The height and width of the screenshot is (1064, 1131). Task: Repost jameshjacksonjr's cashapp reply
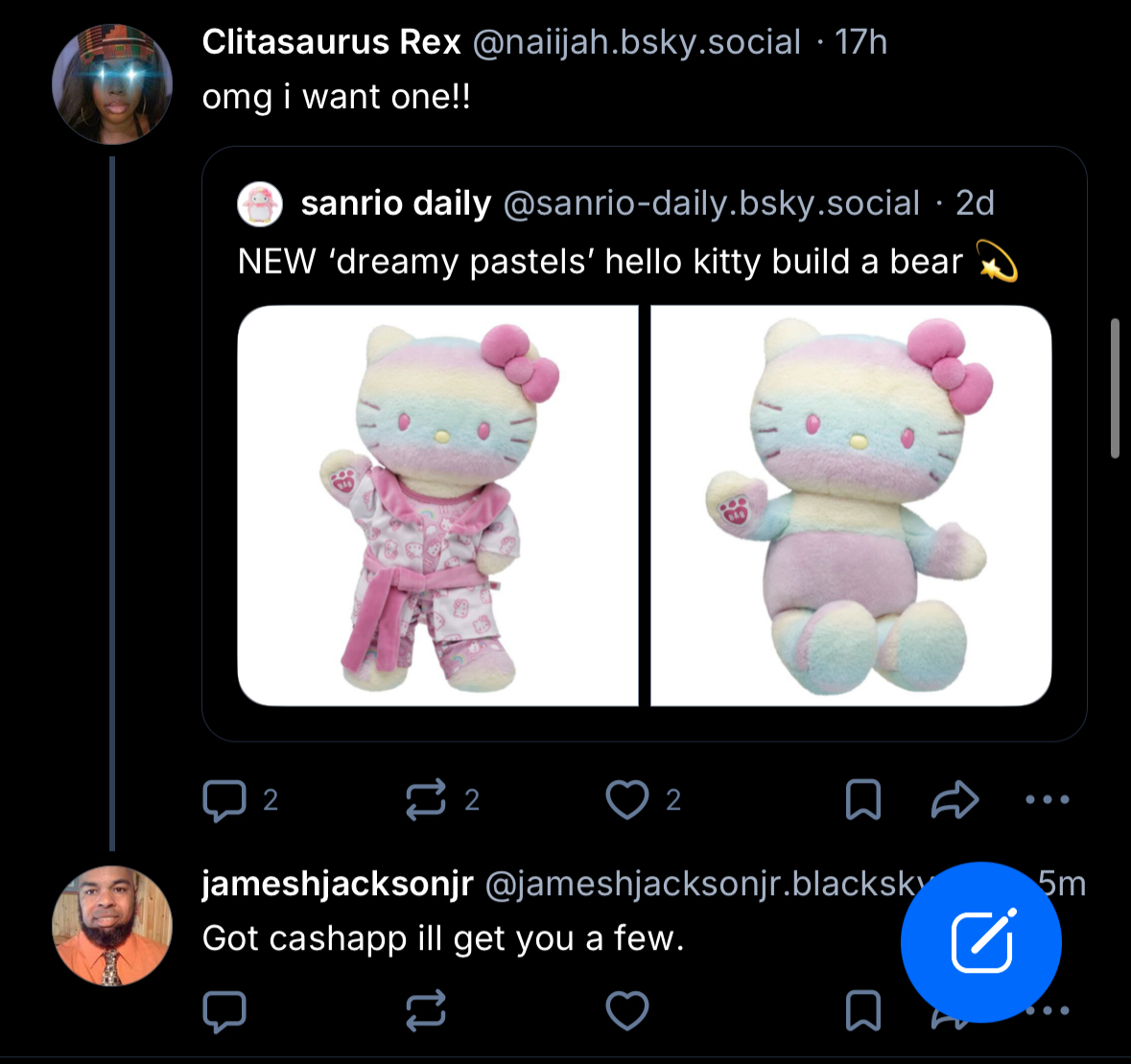(x=426, y=1010)
